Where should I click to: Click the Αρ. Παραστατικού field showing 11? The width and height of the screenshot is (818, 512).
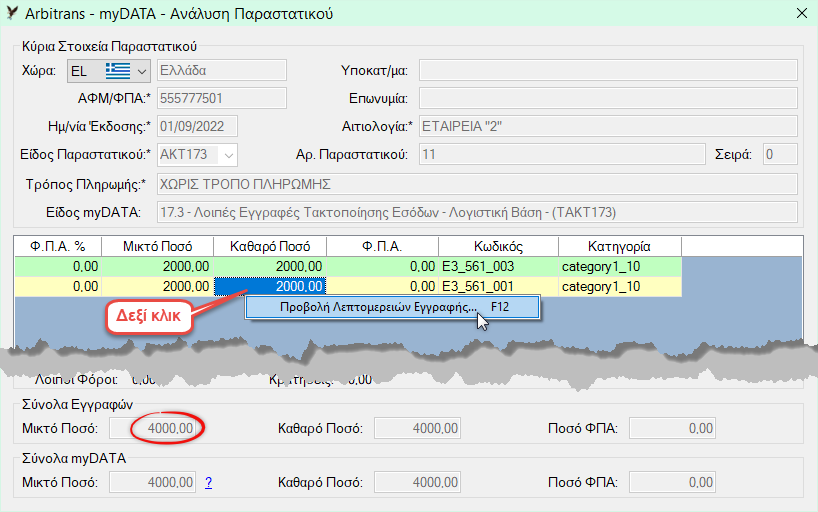[x=562, y=154]
